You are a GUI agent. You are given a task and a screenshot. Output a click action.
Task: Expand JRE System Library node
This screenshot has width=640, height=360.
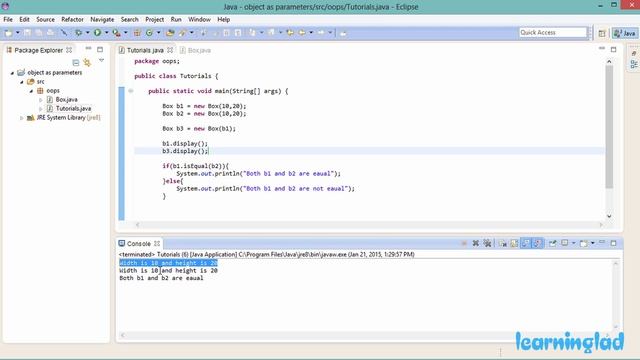tap(22, 118)
